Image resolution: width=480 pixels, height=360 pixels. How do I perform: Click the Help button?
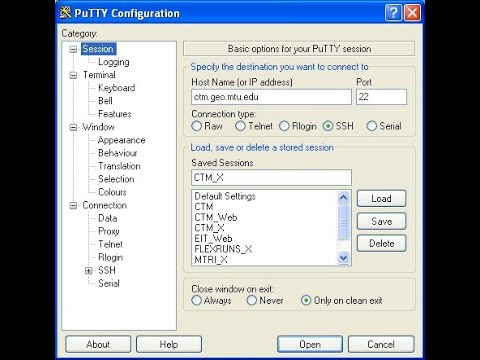[169, 344]
